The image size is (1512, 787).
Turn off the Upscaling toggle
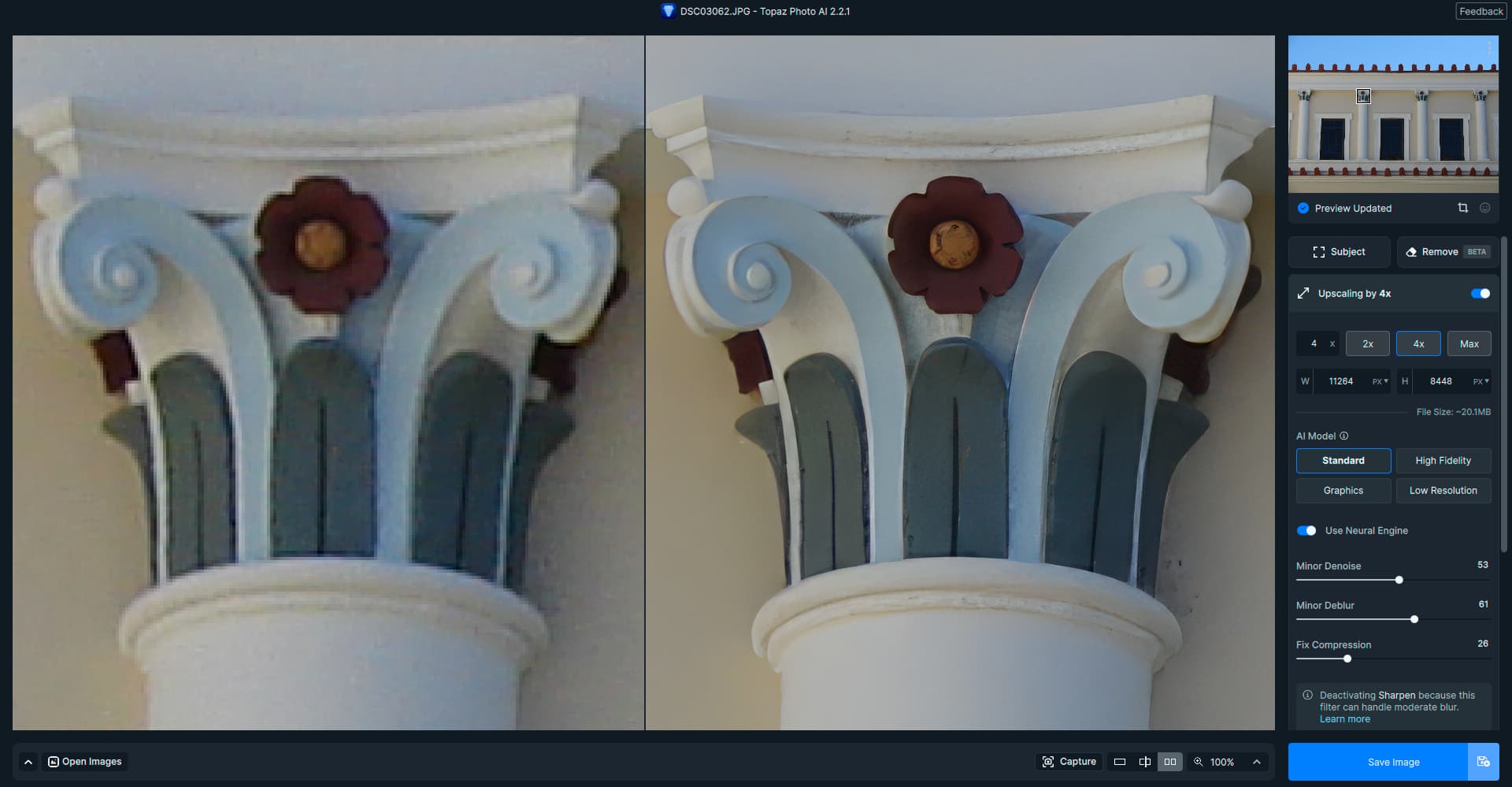tap(1480, 294)
